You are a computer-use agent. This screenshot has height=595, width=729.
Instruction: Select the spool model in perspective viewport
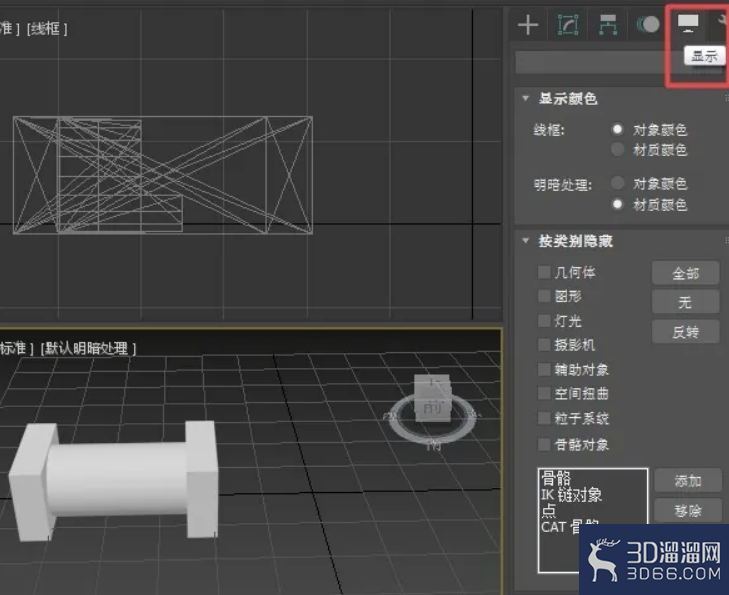114,481
